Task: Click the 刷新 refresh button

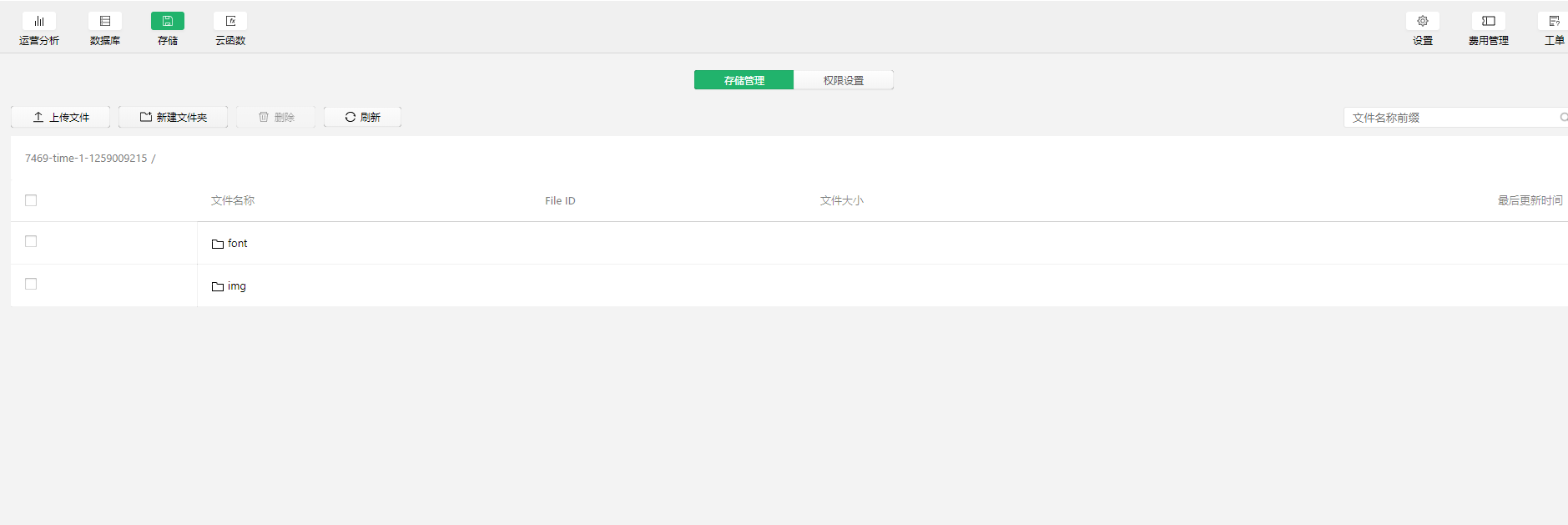Action: point(362,117)
